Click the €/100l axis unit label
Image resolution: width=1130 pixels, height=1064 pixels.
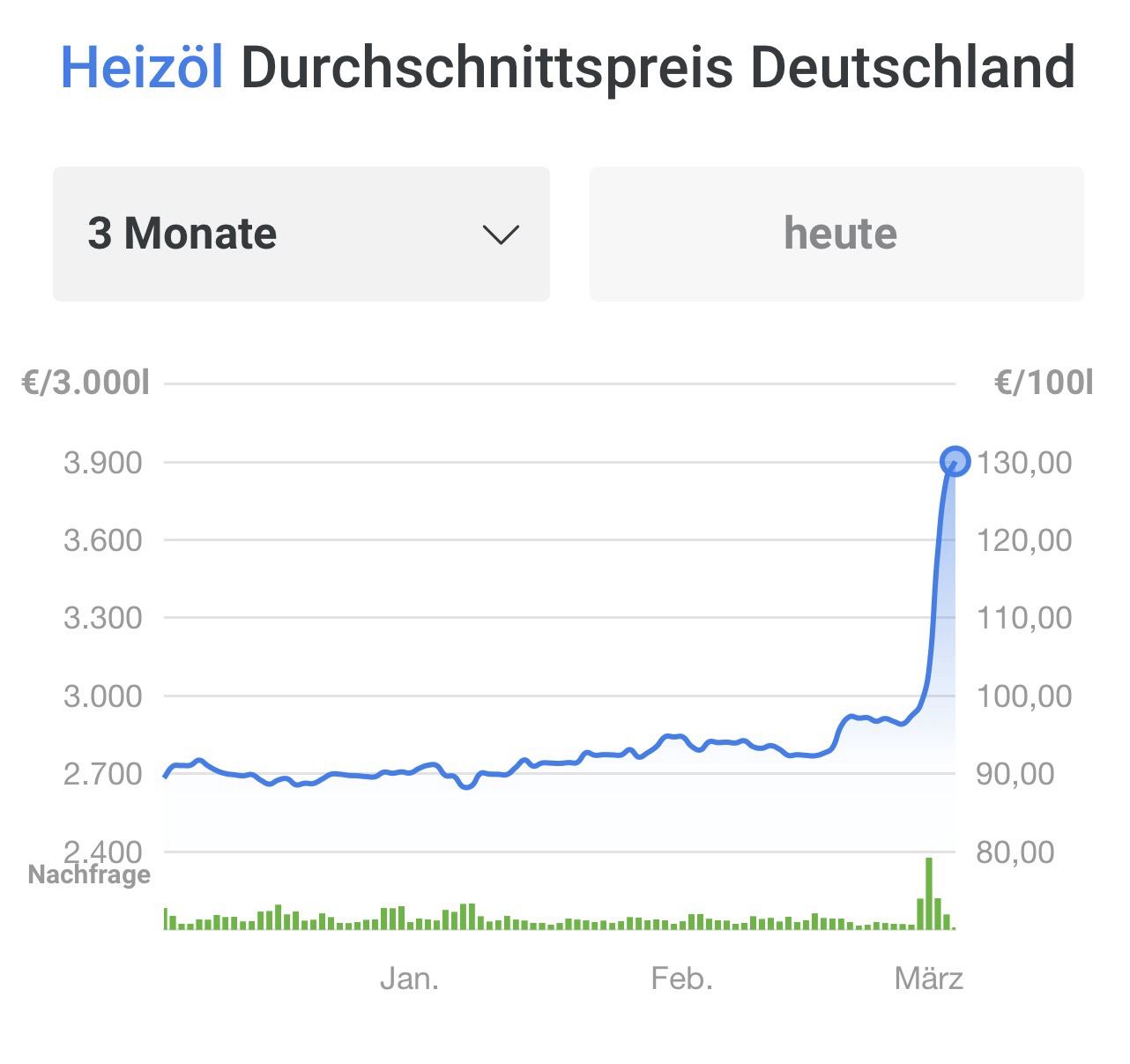[x=1044, y=383]
